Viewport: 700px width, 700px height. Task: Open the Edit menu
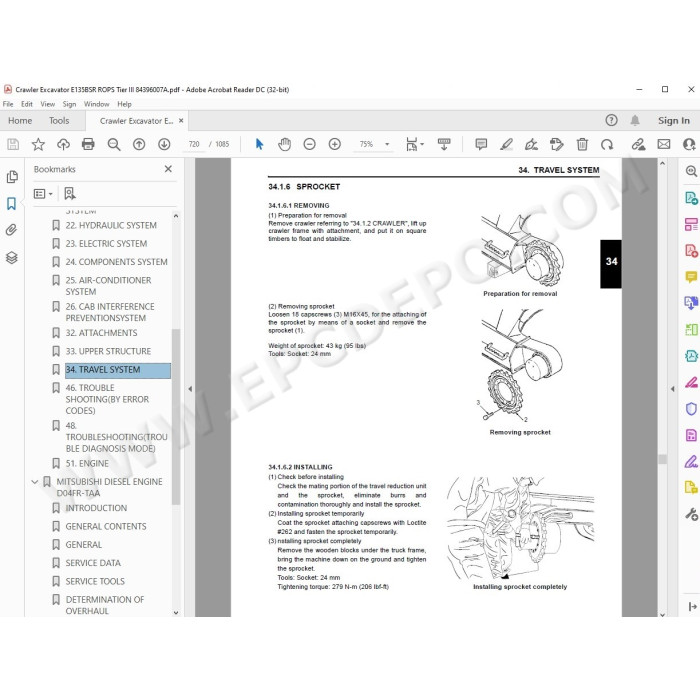(27, 104)
